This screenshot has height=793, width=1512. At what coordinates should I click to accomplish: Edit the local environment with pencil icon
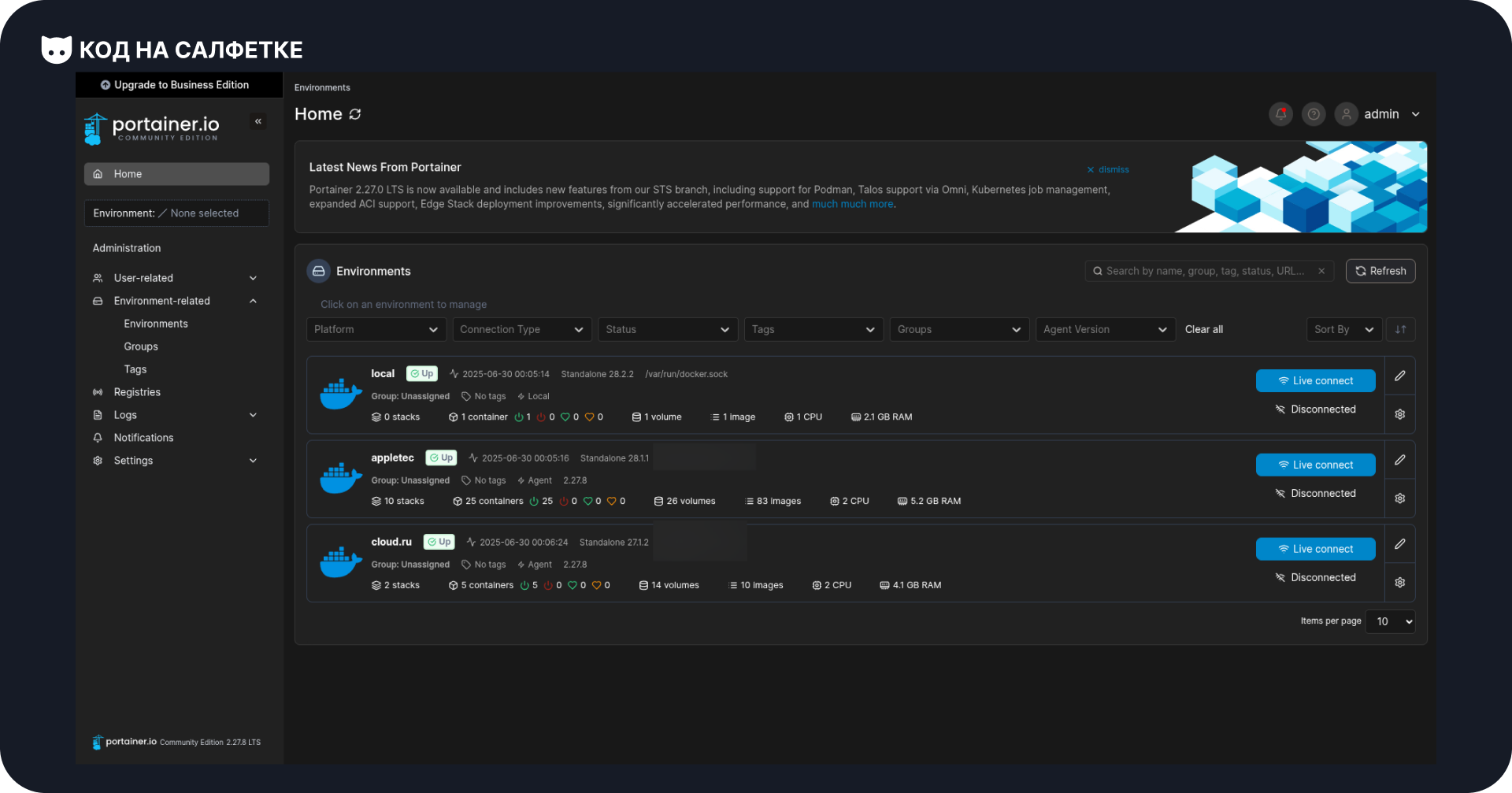(x=1400, y=376)
